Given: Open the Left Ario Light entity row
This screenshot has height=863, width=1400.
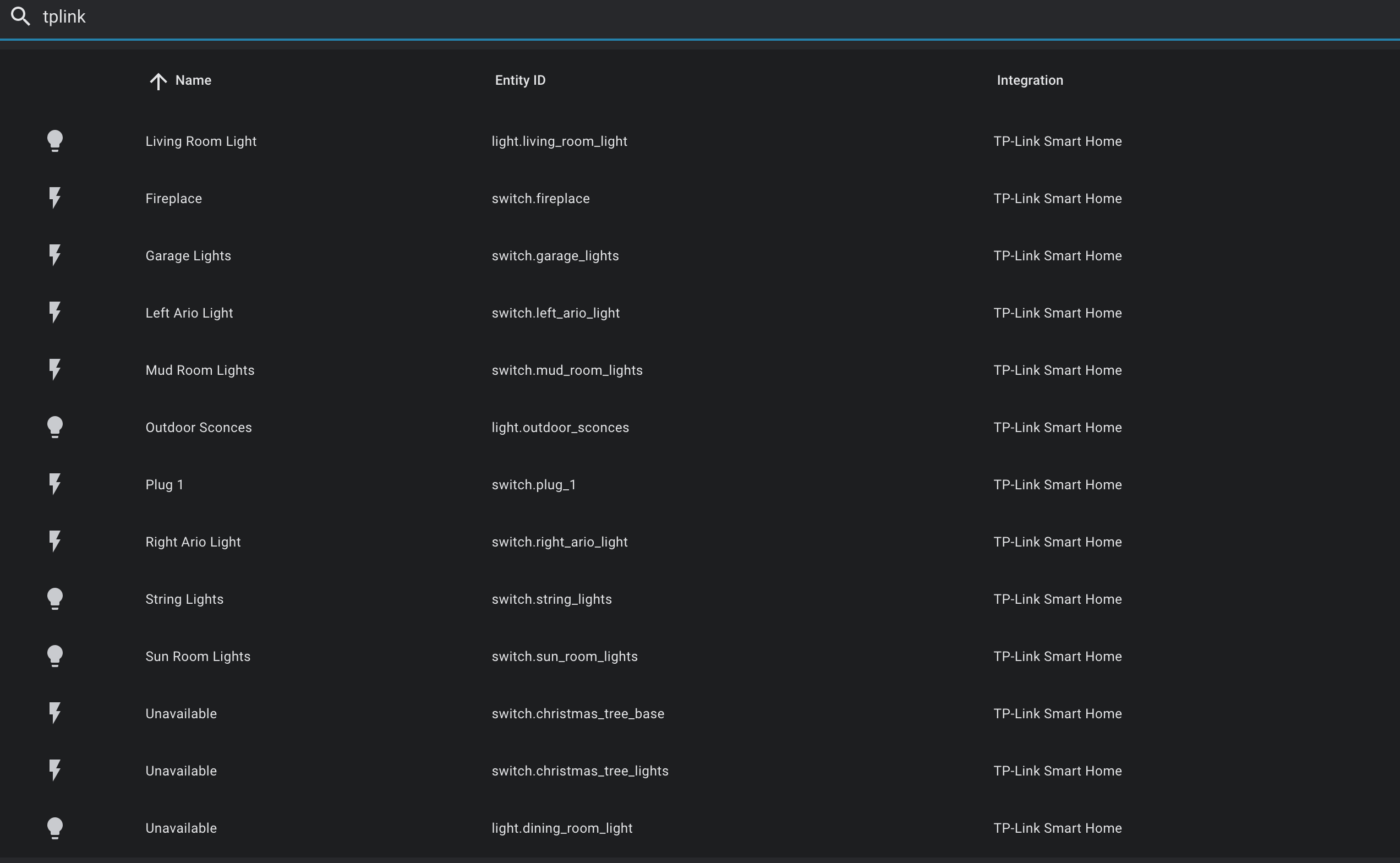Looking at the screenshot, I should tap(189, 313).
